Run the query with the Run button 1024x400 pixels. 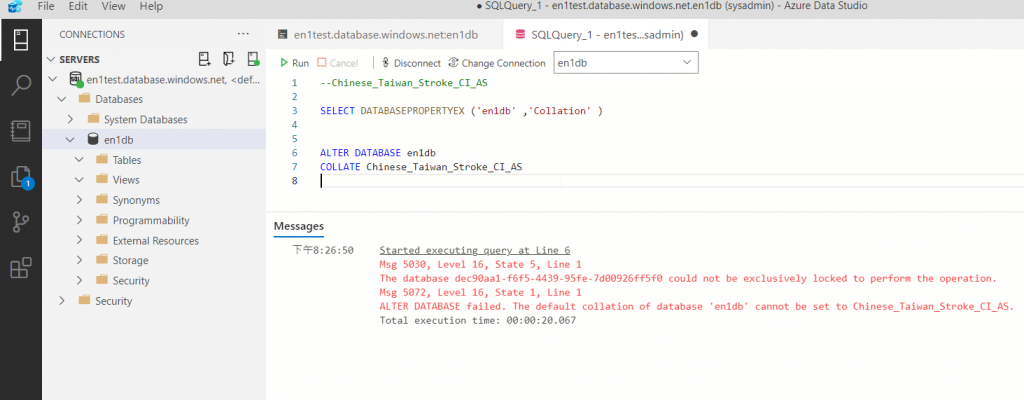(295, 63)
